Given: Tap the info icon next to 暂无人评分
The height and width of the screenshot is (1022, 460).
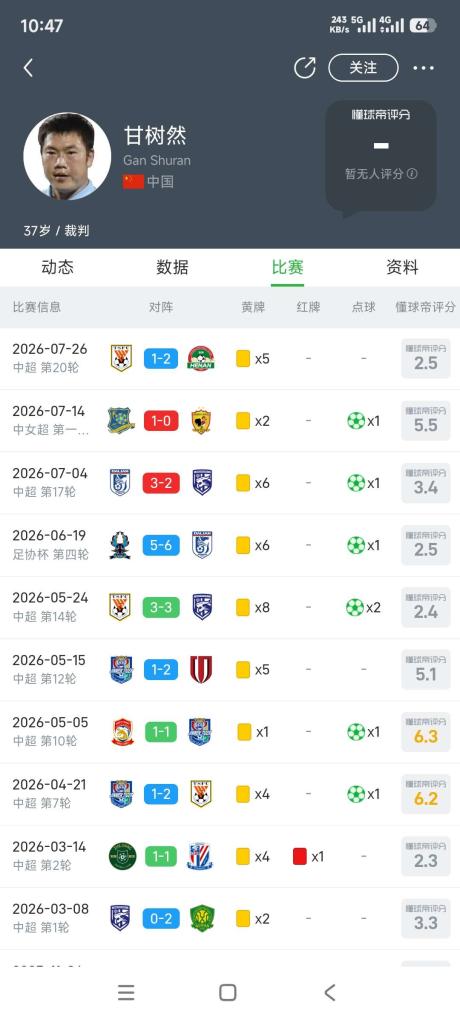Looking at the screenshot, I should point(412,174).
